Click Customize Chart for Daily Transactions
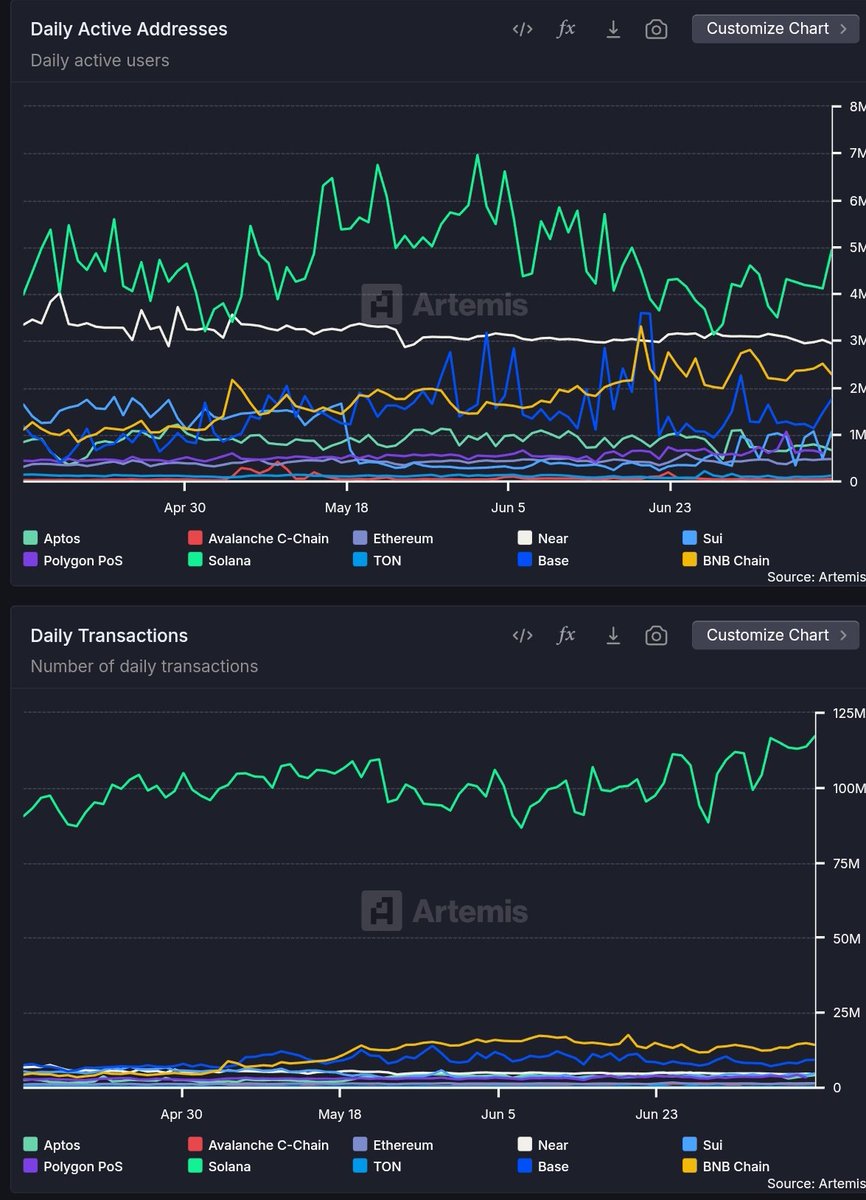 tap(775, 635)
